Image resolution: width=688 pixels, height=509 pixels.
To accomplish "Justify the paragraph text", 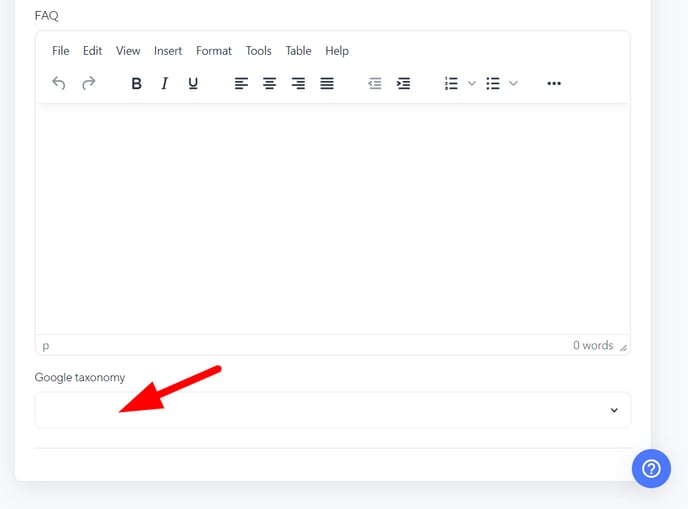I will [327, 84].
